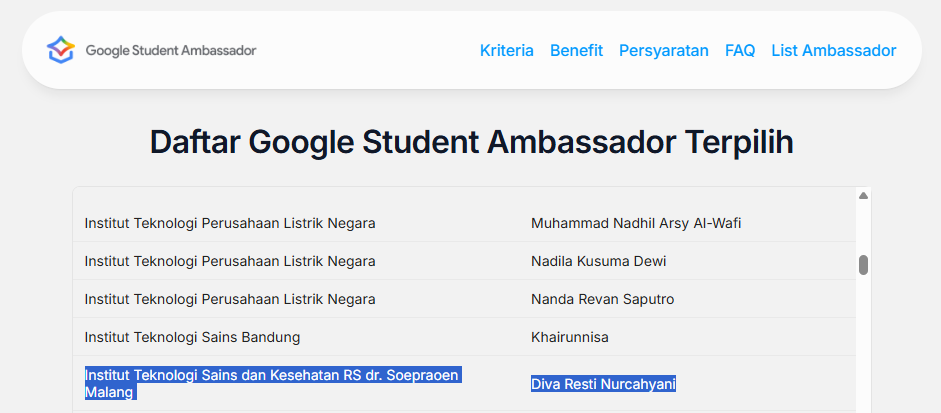This screenshot has width=941, height=413.
Task: Click the table's vertical scrollbar thumb
Action: coord(863,265)
